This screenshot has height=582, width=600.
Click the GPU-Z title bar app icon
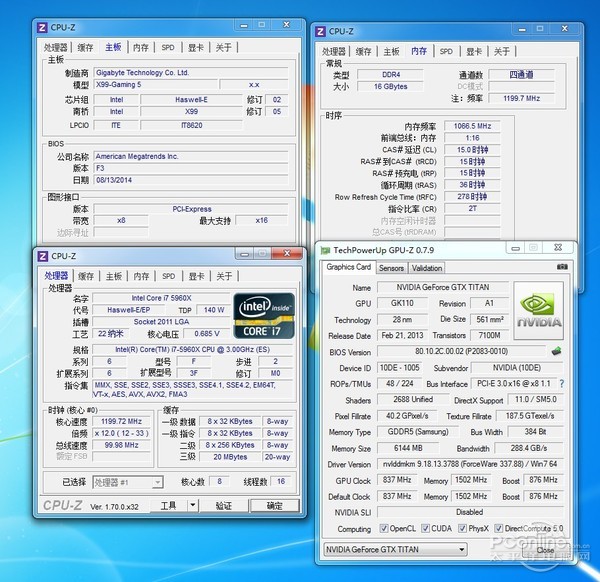(x=325, y=250)
